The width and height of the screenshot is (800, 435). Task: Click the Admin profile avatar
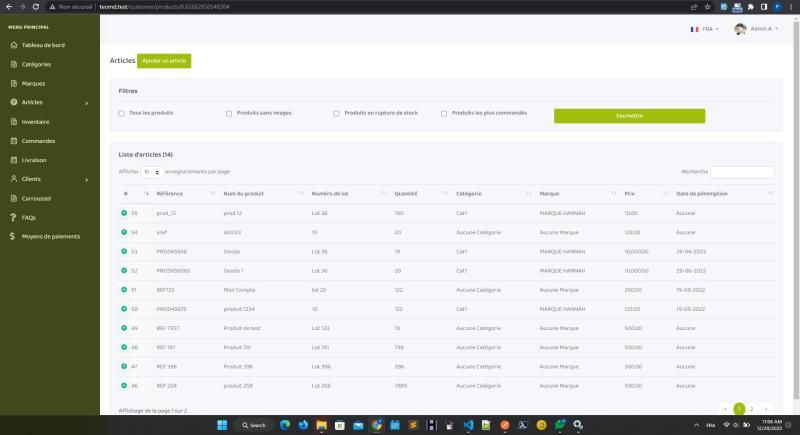(x=740, y=29)
